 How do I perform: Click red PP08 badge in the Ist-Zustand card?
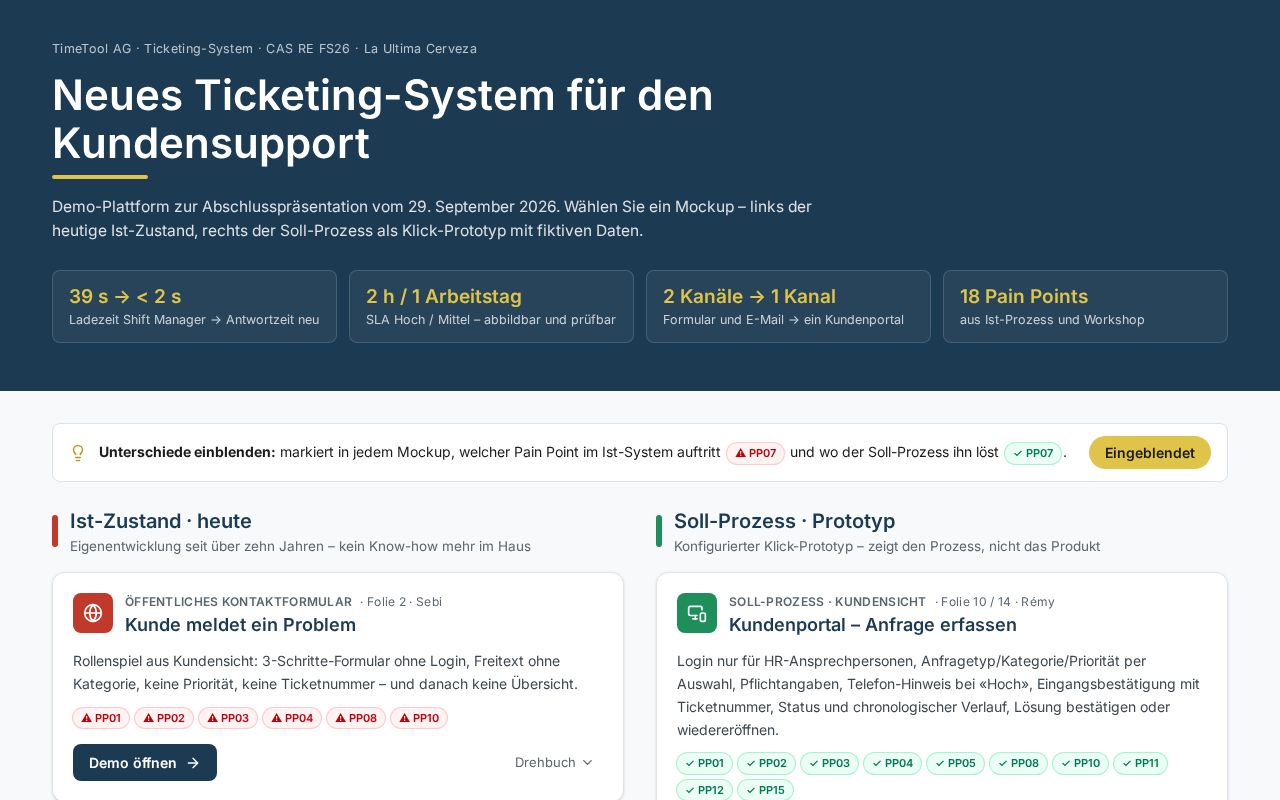pyautogui.click(x=356, y=718)
